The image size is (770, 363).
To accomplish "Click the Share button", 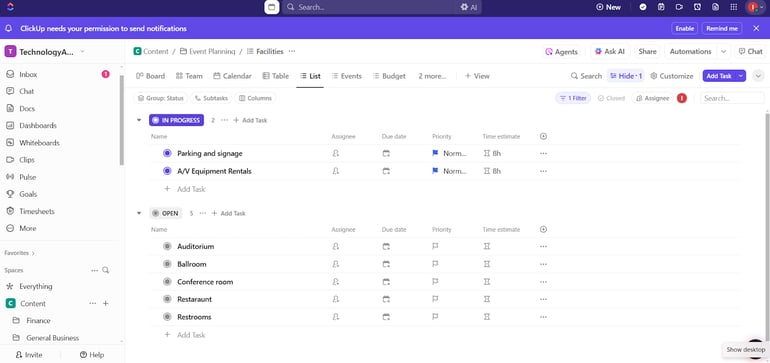I will click(x=647, y=51).
